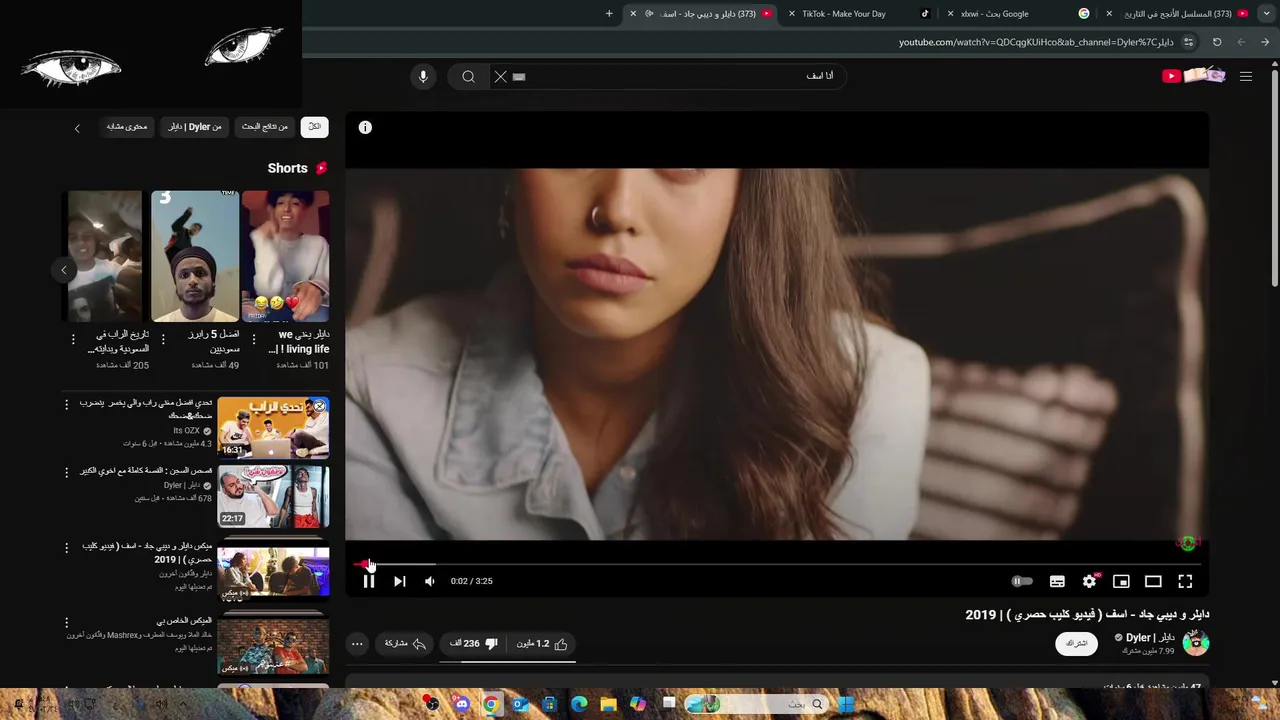The height and width of the screenshot is (720, 1280).
Task: Enter full screen mode
Action: (1185, 581)
